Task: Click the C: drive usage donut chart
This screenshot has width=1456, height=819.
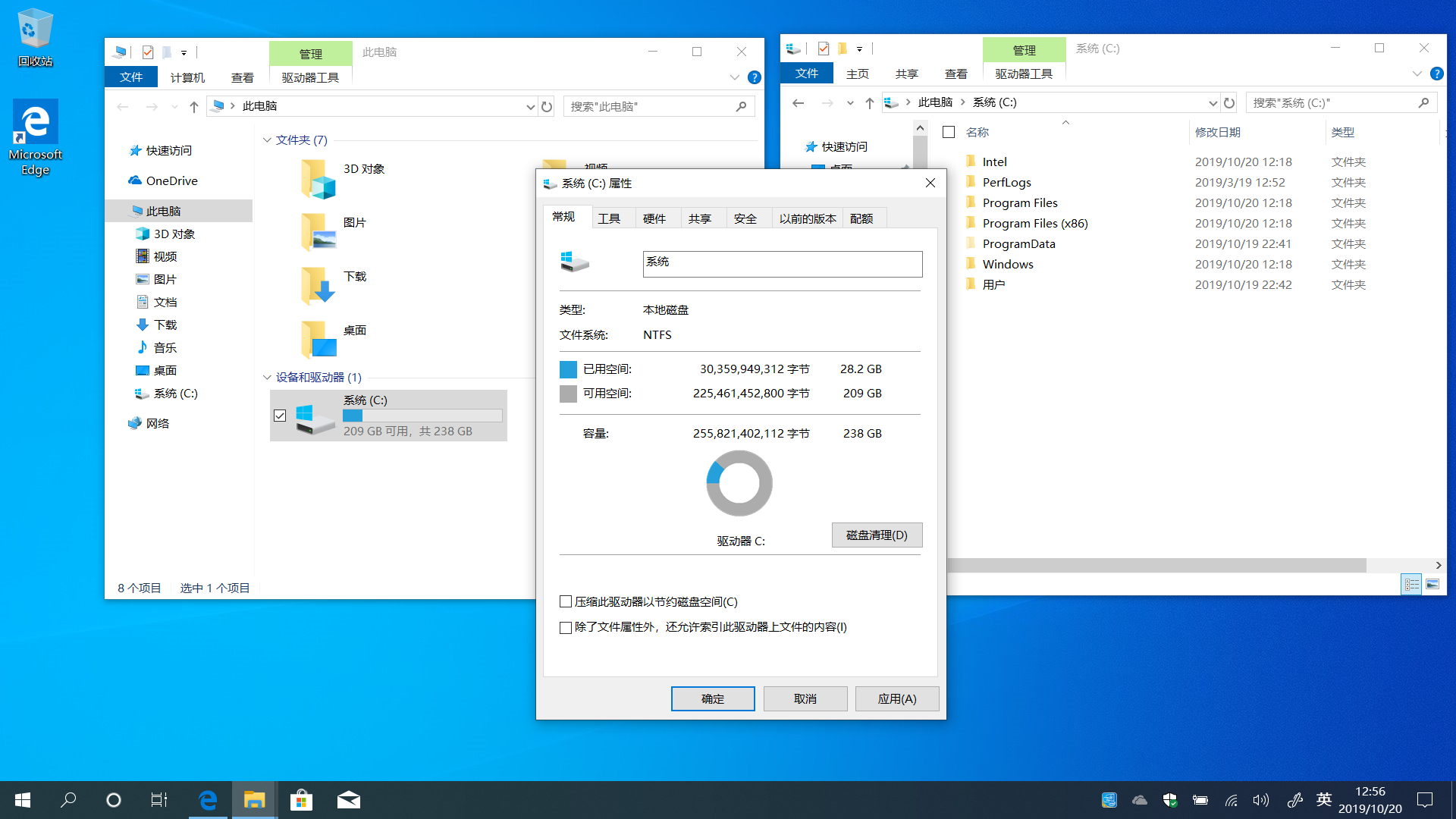Action: click(739, 484)
